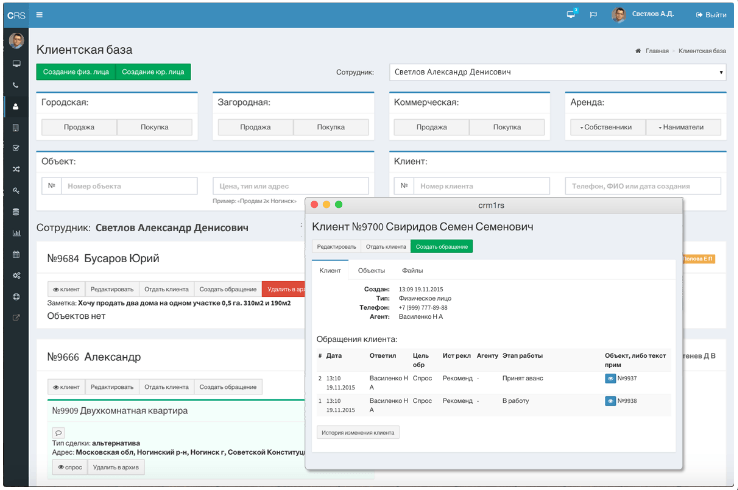Click Создание физ. лица button
The width and height of the screenshot is (738, 490).
(x=76, y=72)
